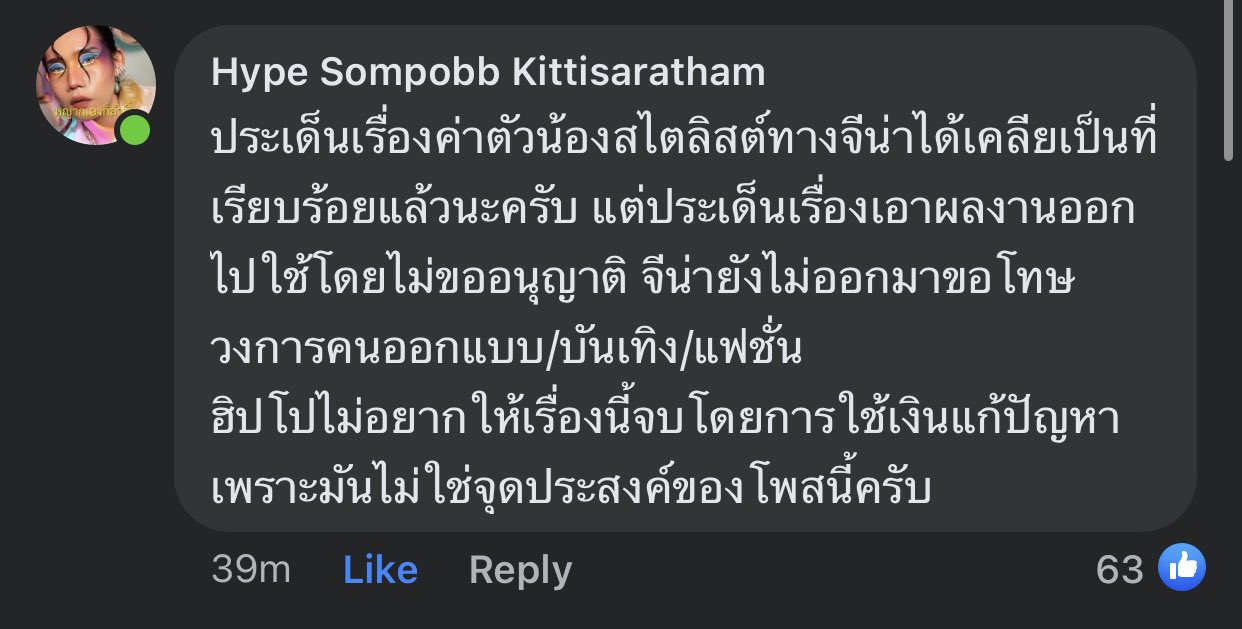Image resolution: width=1242 pixels, height=629 pixels.
Task: Show who reacted via the 63 count
Action: pos(1120,569)
